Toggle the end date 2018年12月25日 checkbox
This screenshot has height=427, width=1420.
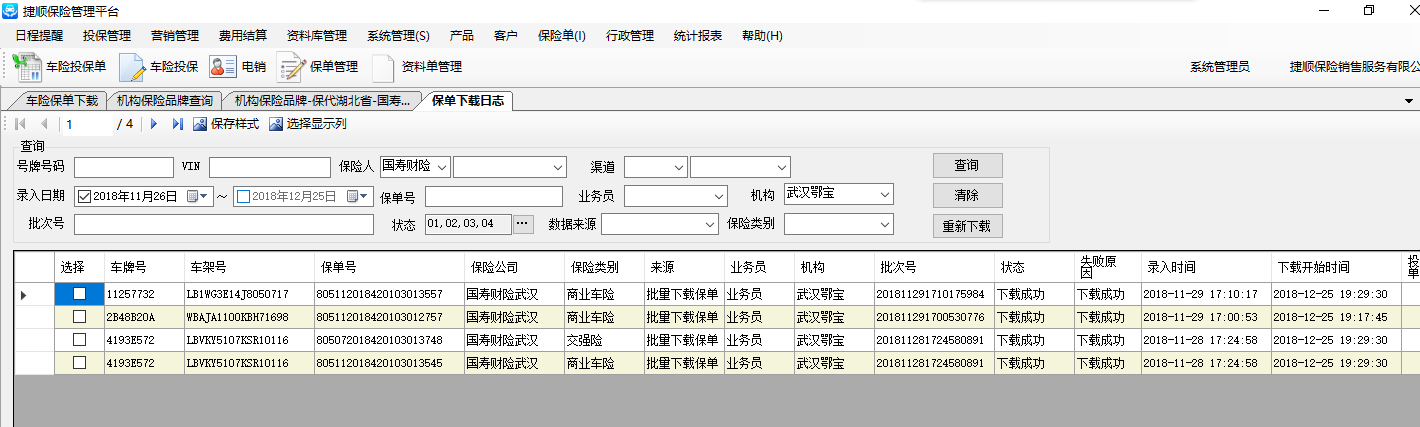coord(243,196)
